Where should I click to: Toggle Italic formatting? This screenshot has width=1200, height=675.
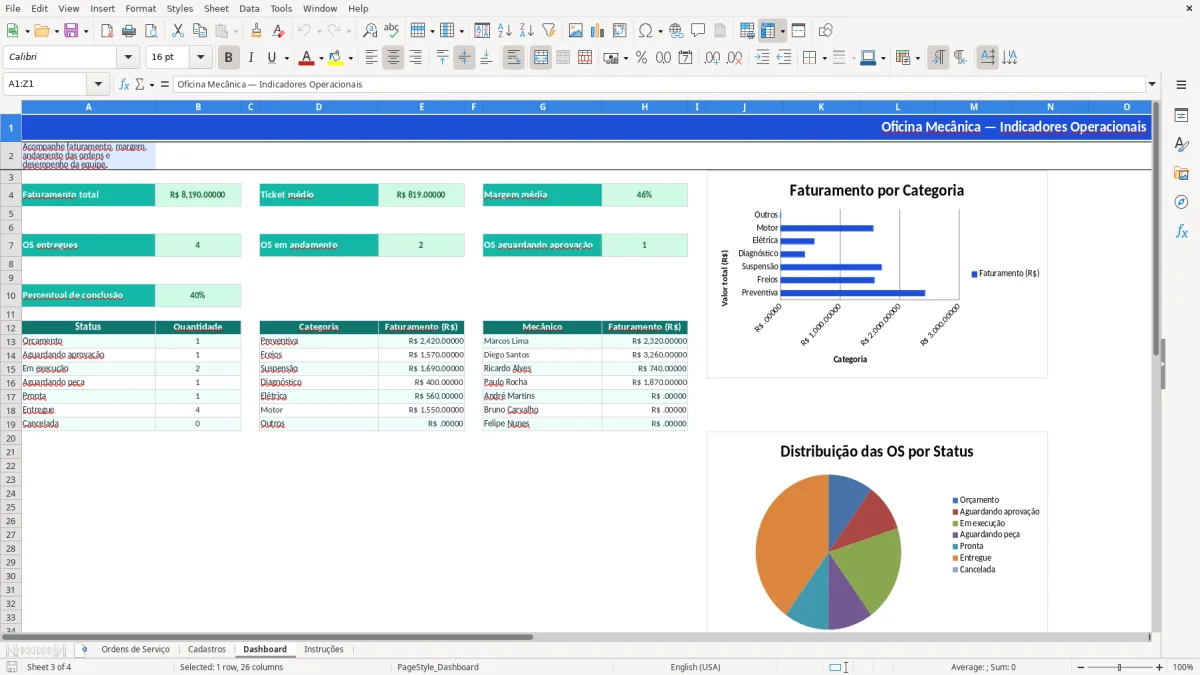click(x=251, y=58)
